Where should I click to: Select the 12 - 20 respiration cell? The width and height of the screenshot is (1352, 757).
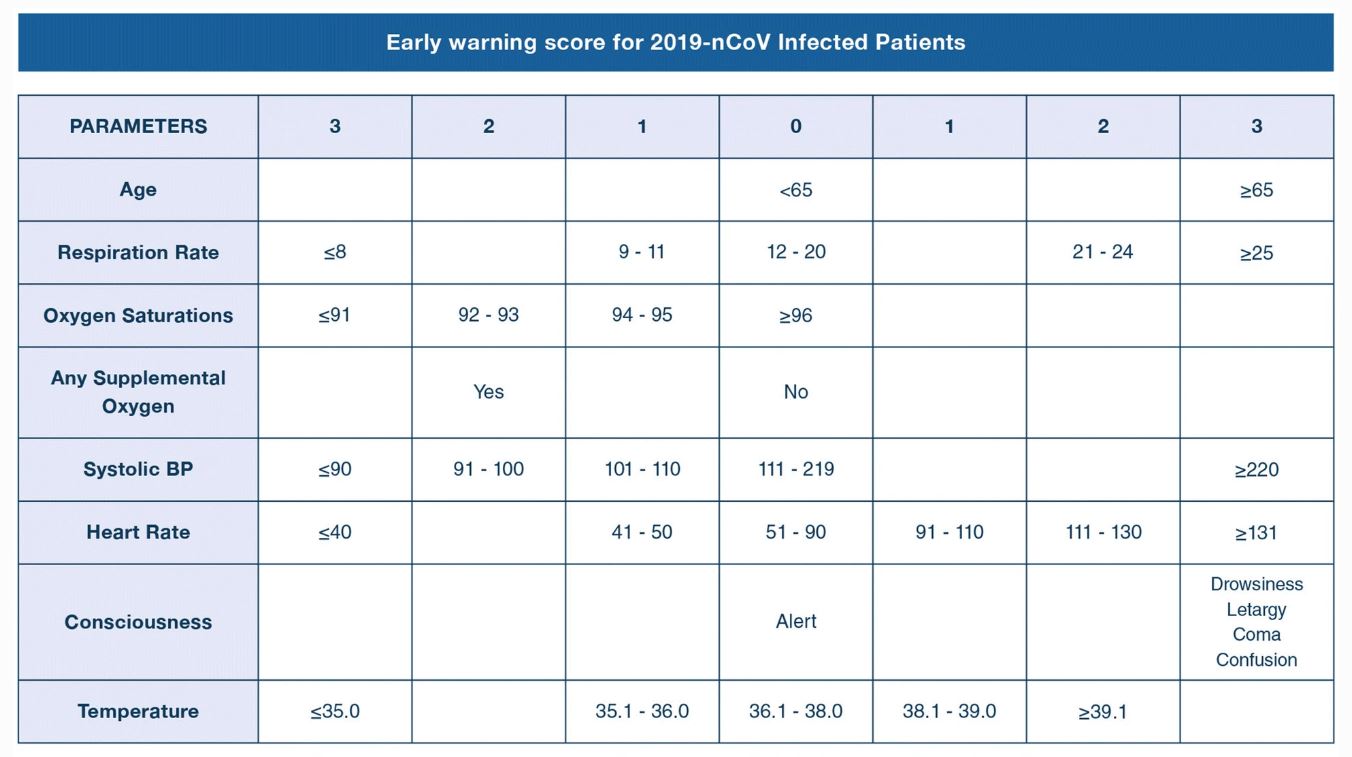tap(796, 252)
